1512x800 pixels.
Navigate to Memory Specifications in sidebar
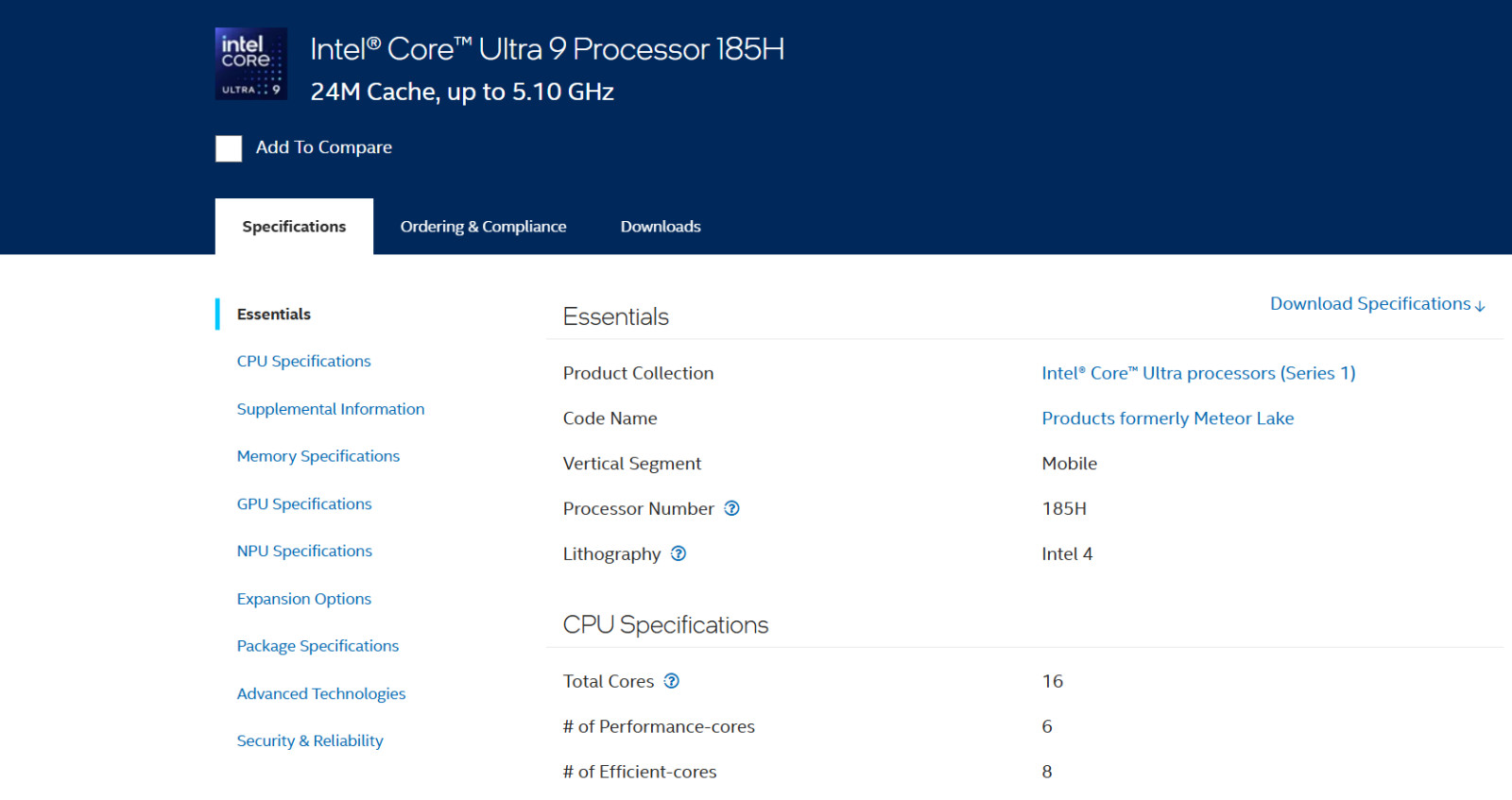[x=318, y=456]
